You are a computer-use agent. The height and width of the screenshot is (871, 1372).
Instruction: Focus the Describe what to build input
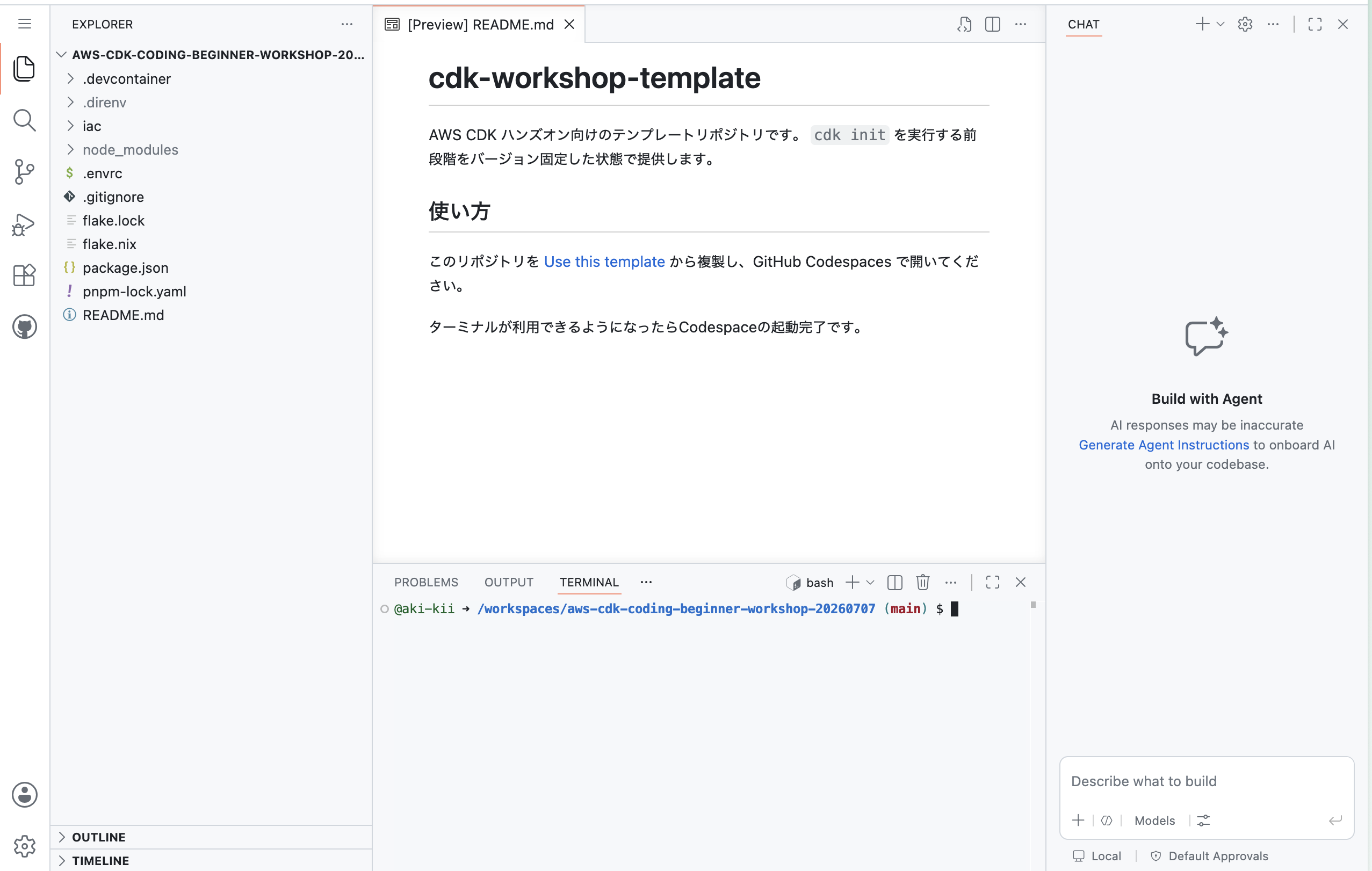click(x=1206, y=781)
